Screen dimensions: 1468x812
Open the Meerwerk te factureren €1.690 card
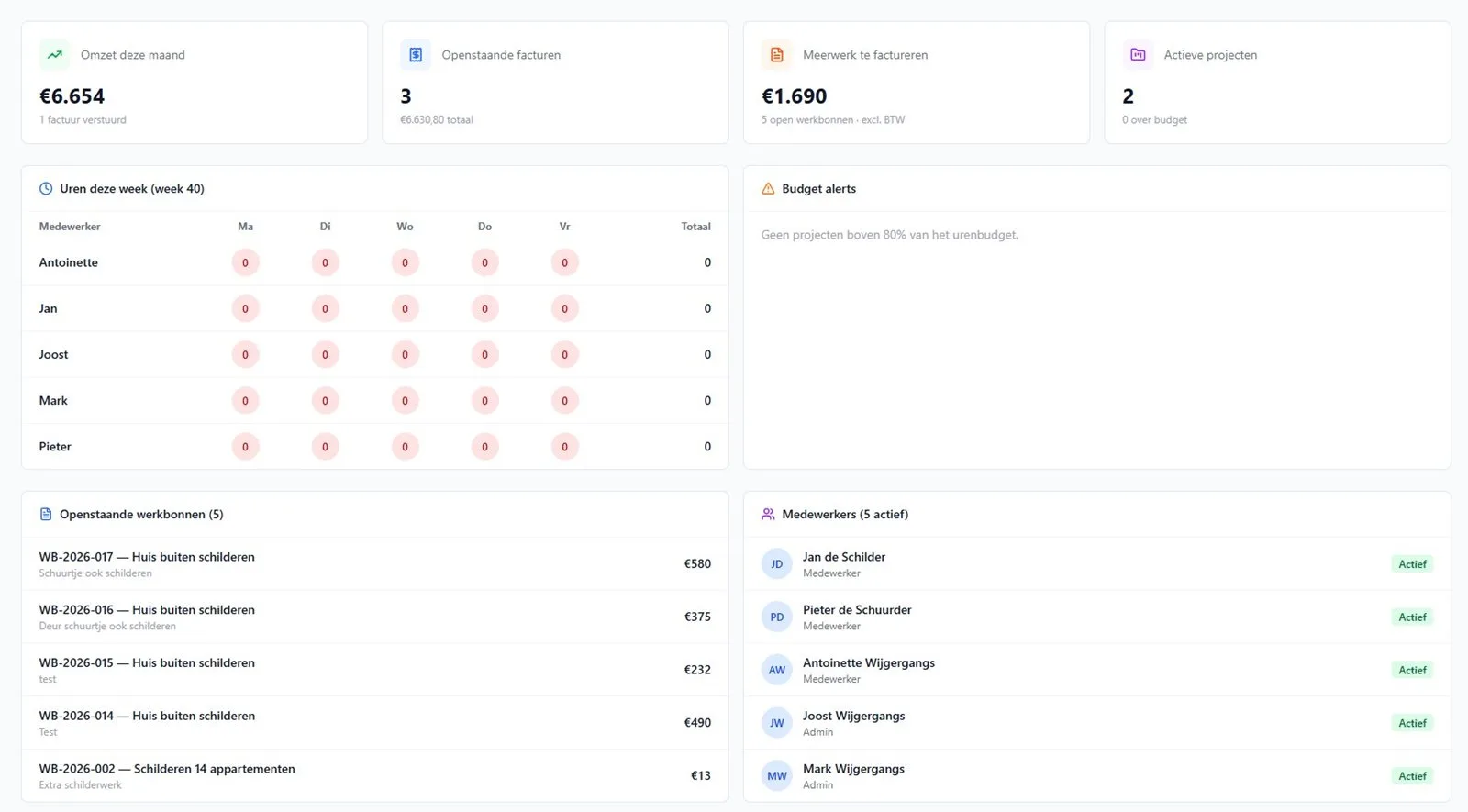point(917,83)
